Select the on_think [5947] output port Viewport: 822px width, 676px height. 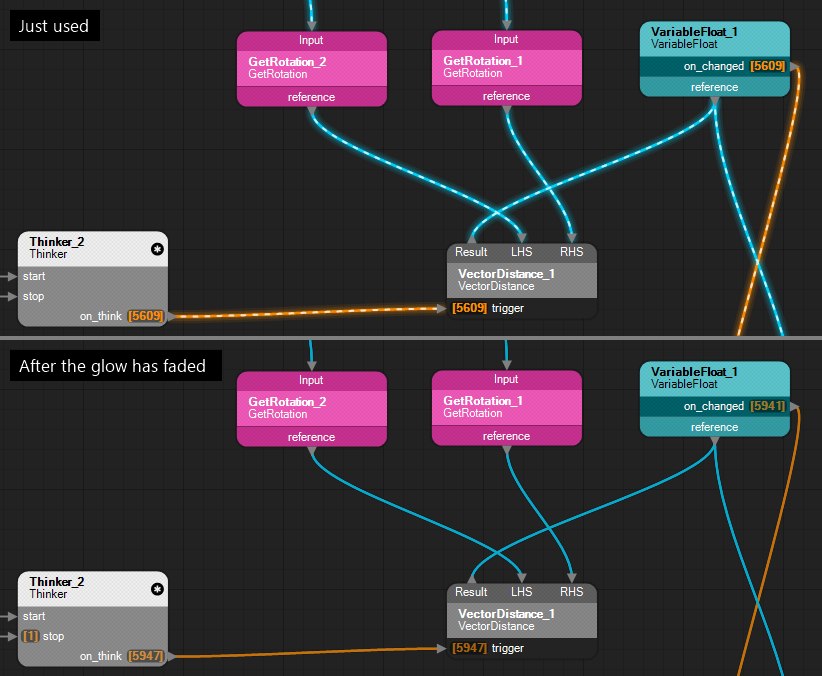click(x=122, y=656)
